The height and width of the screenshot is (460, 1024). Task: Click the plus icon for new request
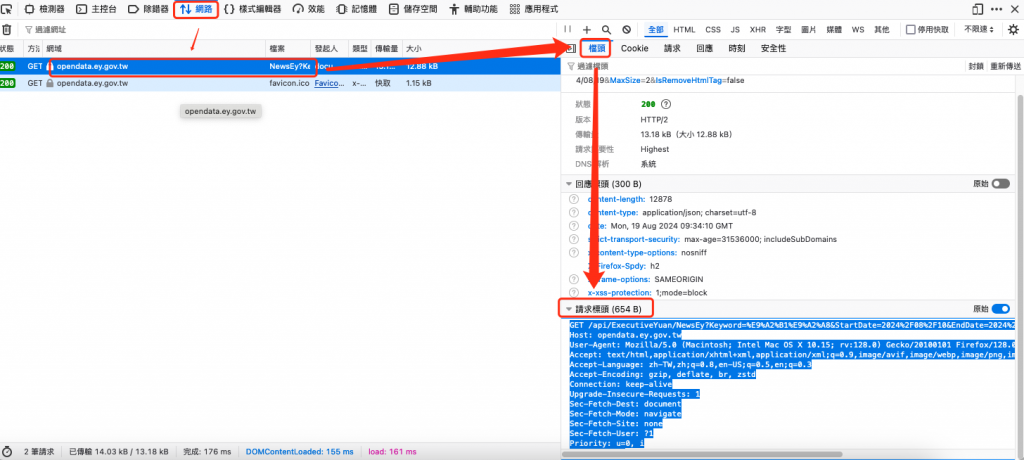pyautogui.click(x=586, y=29)
